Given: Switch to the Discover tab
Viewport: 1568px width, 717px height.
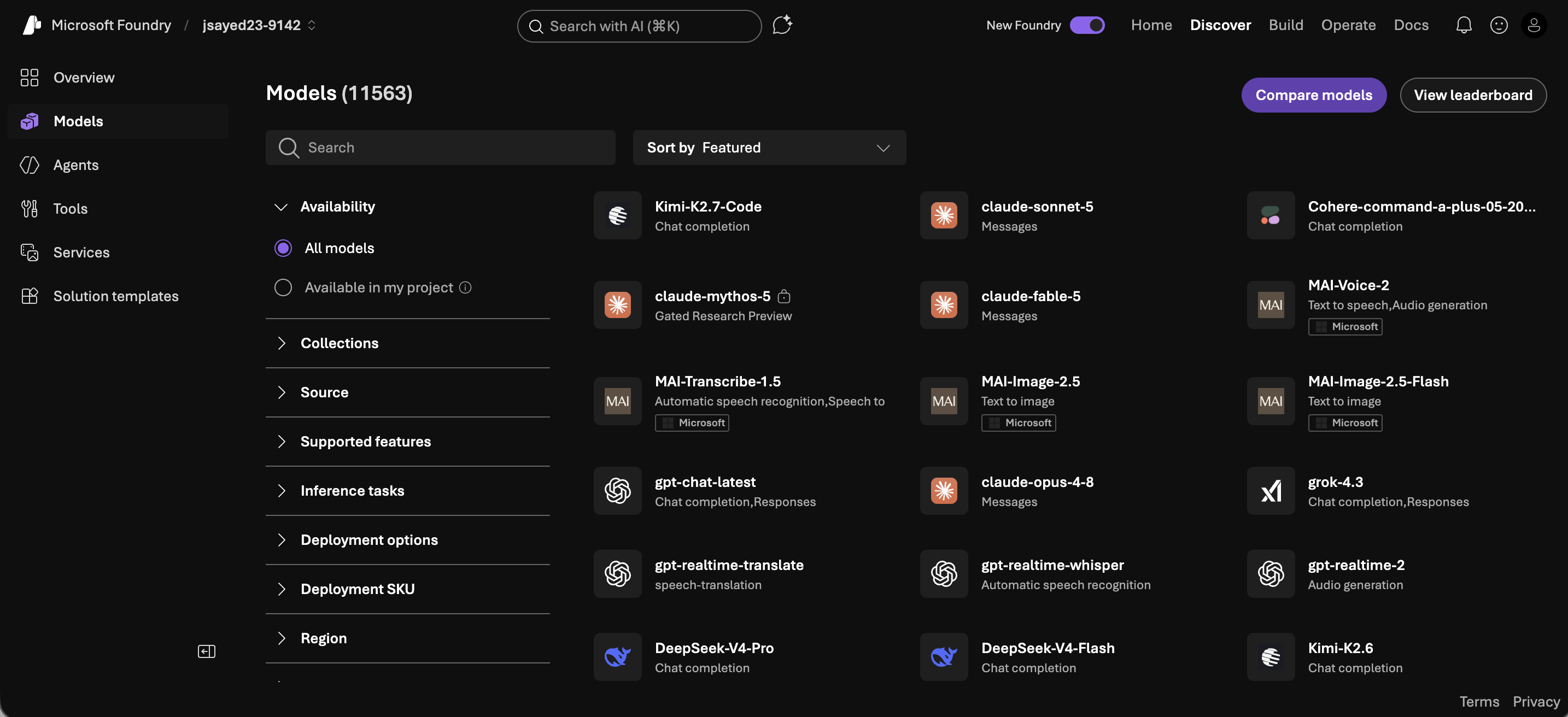Looking at the screenshot, I should click(1220, 25).
